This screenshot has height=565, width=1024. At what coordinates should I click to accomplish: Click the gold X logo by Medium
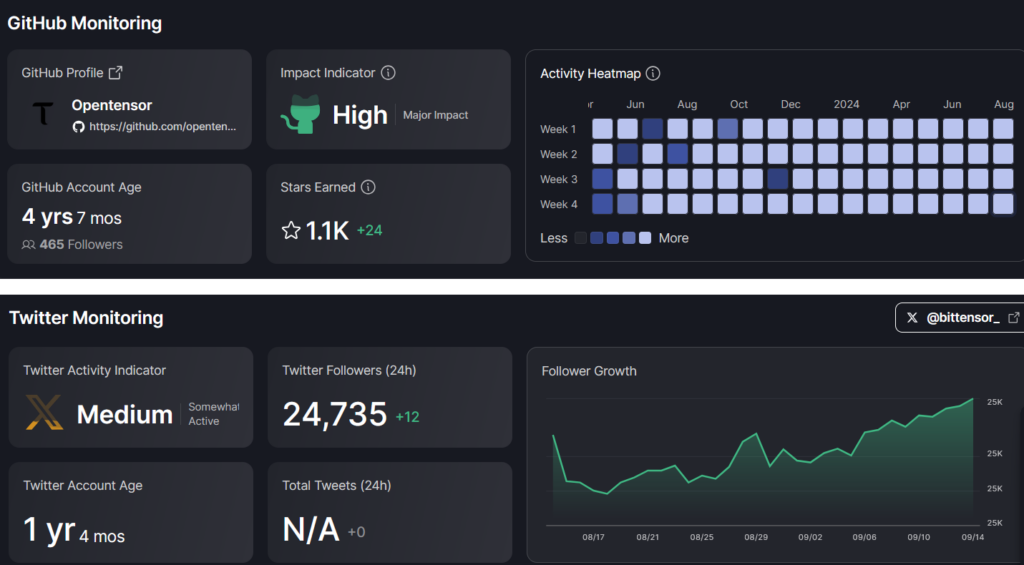[x=44, y=413]
